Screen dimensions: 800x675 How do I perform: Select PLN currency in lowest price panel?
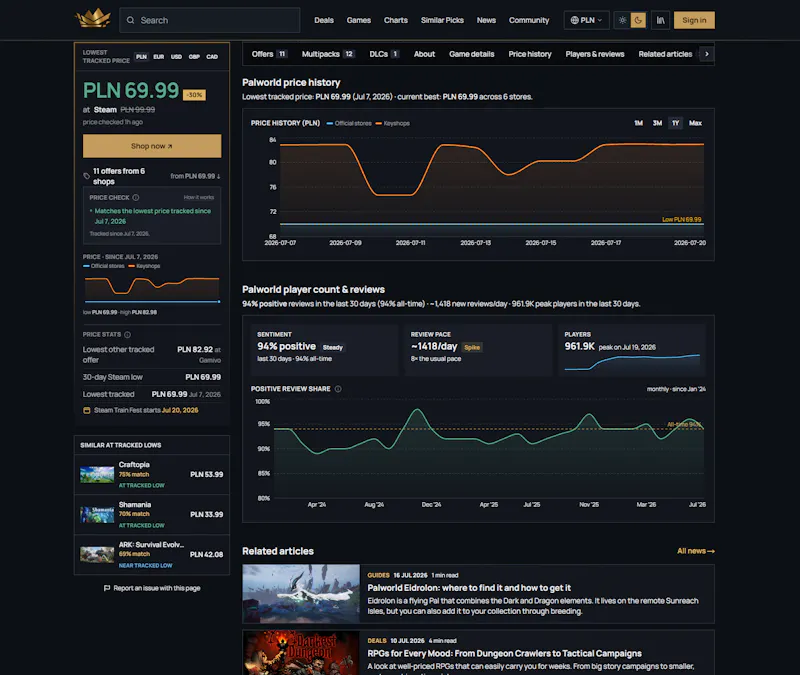[x=141, y=57]
